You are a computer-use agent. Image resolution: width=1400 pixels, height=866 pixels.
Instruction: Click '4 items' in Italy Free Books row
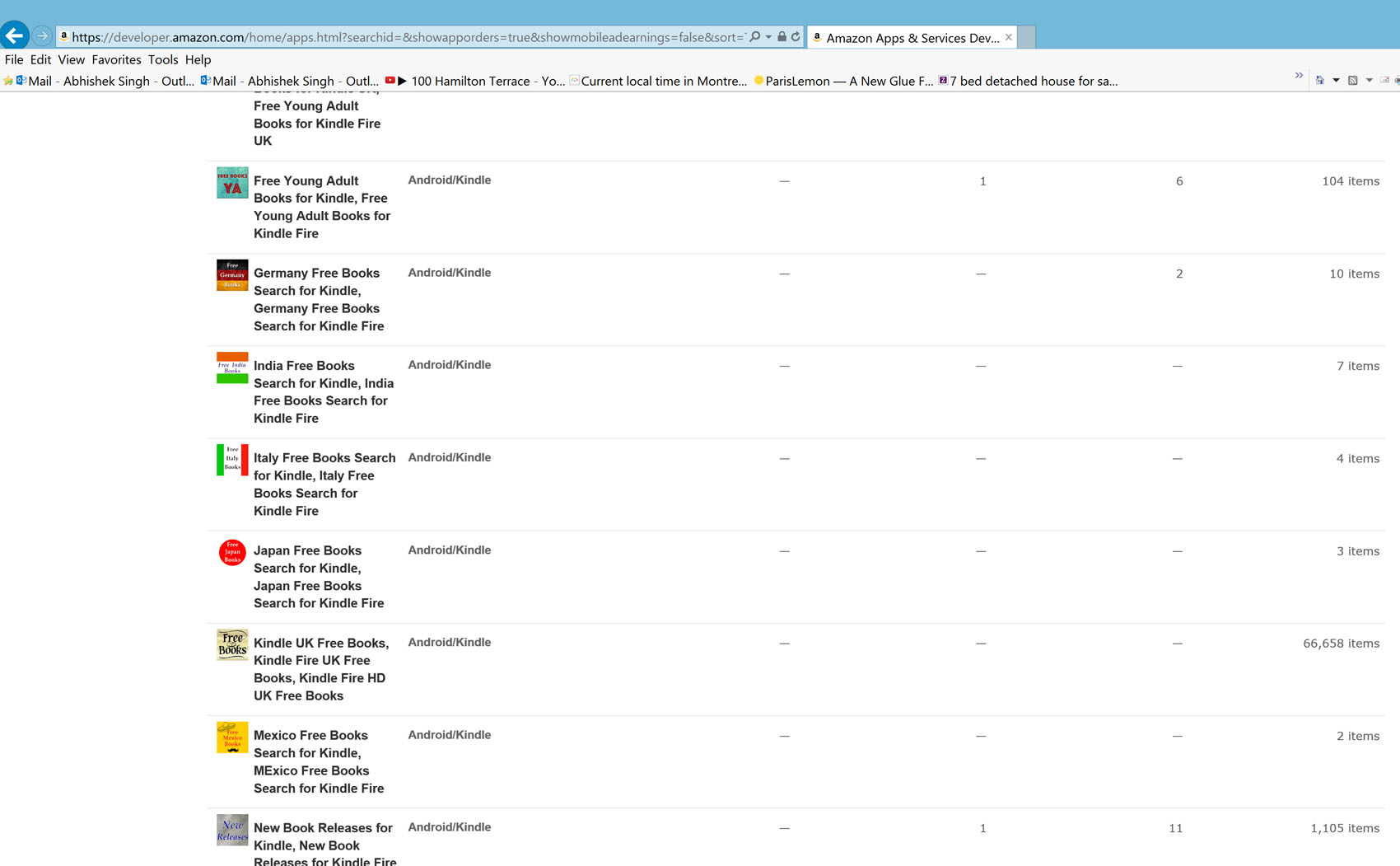1358,458
